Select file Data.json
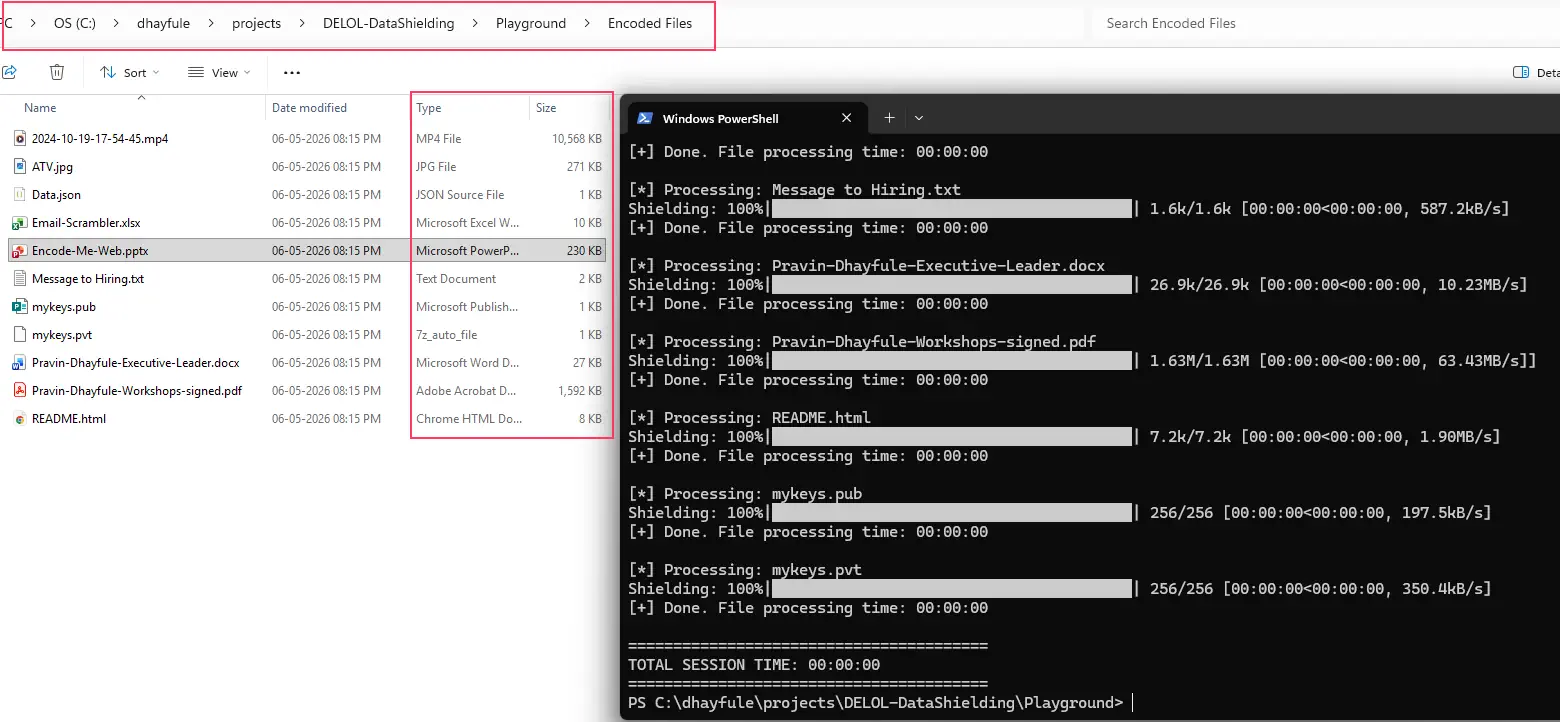Viewport: 1560px width, 722px height. pyautogui.click(x=56, y=195)
